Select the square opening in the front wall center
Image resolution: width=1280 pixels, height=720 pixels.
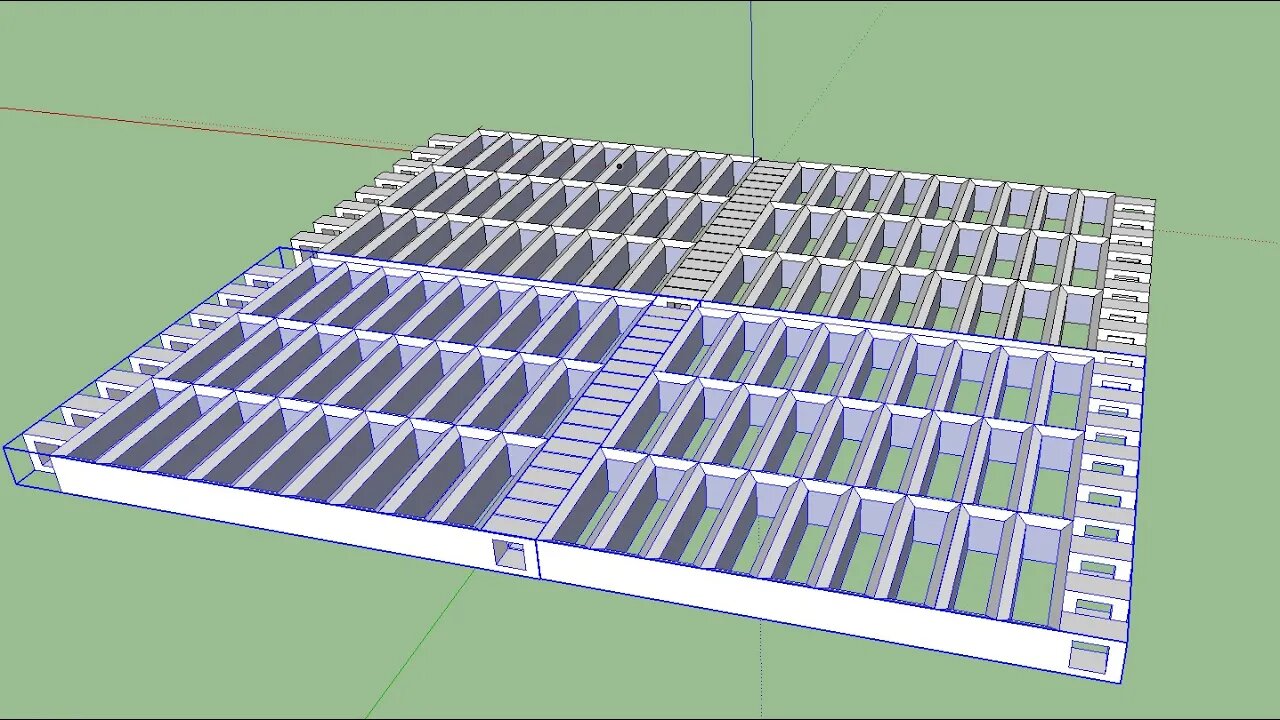pos(511,554)
